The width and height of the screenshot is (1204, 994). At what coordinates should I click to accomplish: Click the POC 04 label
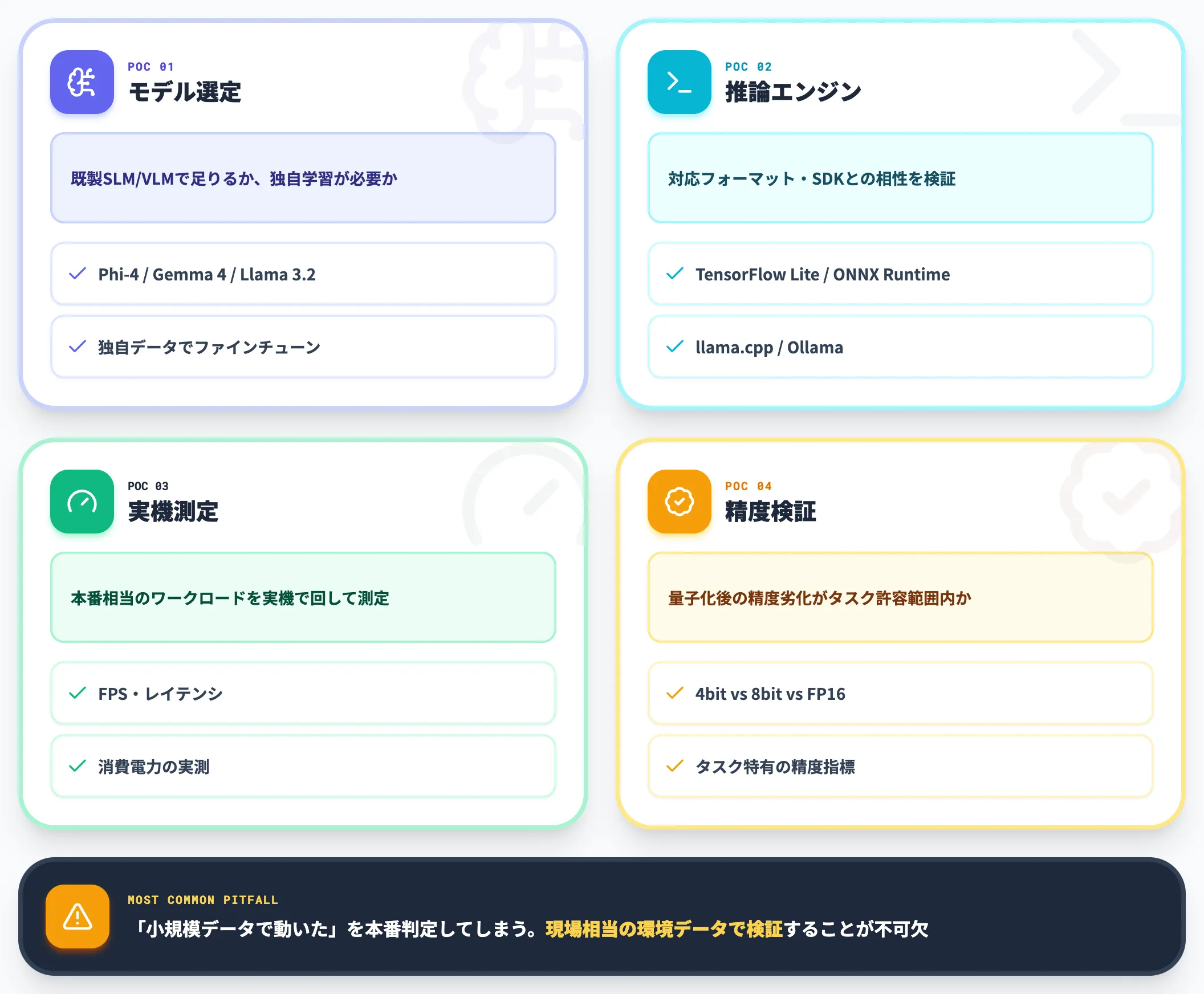(748, 486)
